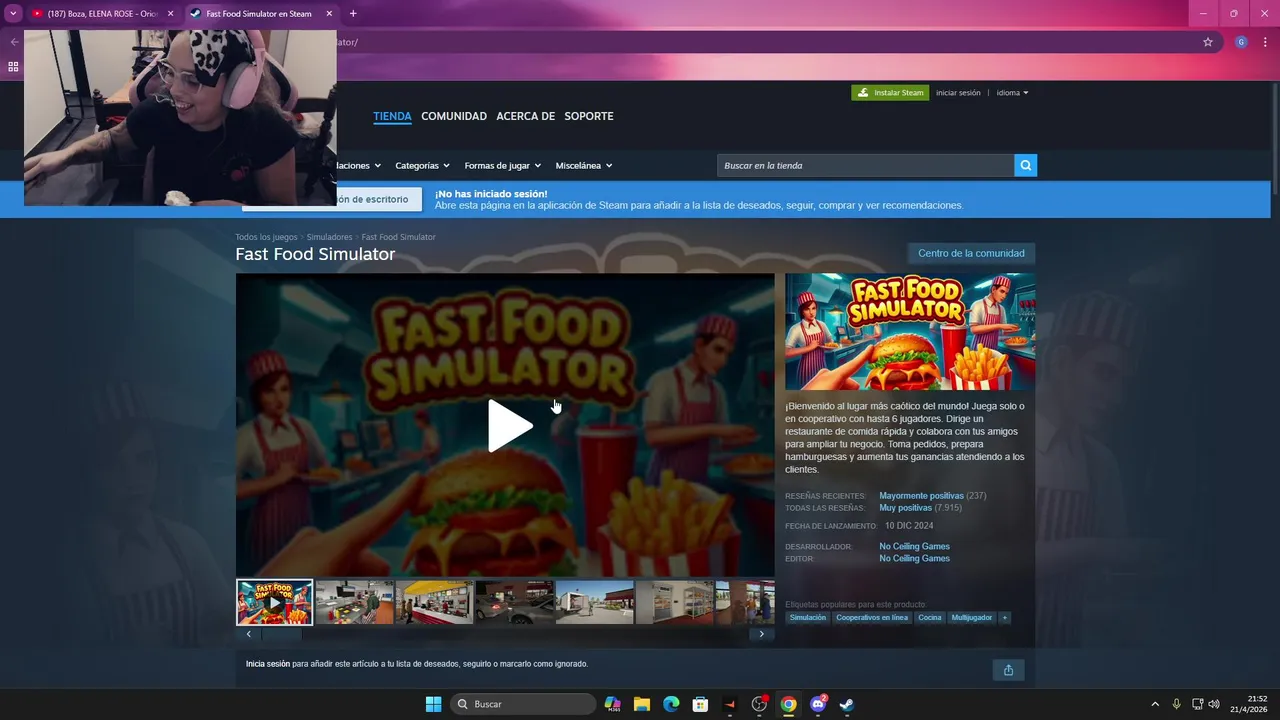The height and width of the screenshot is (720, 1280).
Task: Click the Simuladores breadcrumb
Action: pyautogui.click(x=329, y=237)
